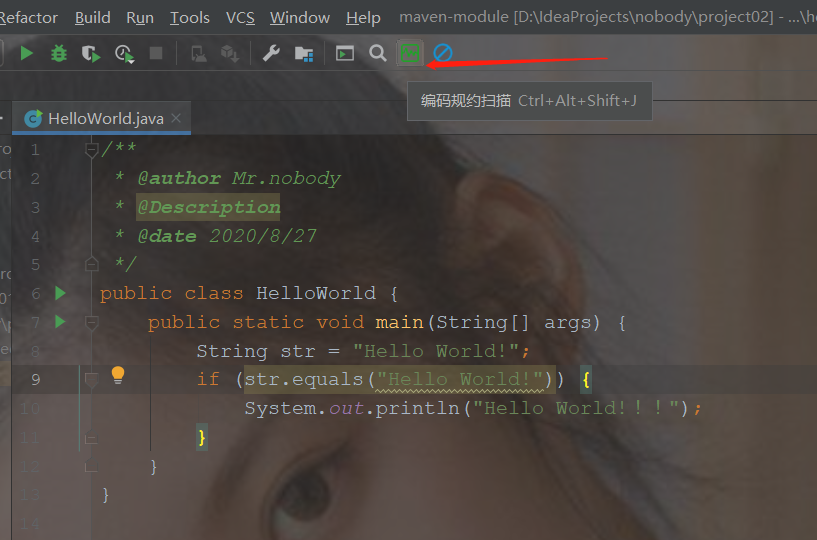Click the main method name
Viewport: 817px width, 540px height.
399,322
